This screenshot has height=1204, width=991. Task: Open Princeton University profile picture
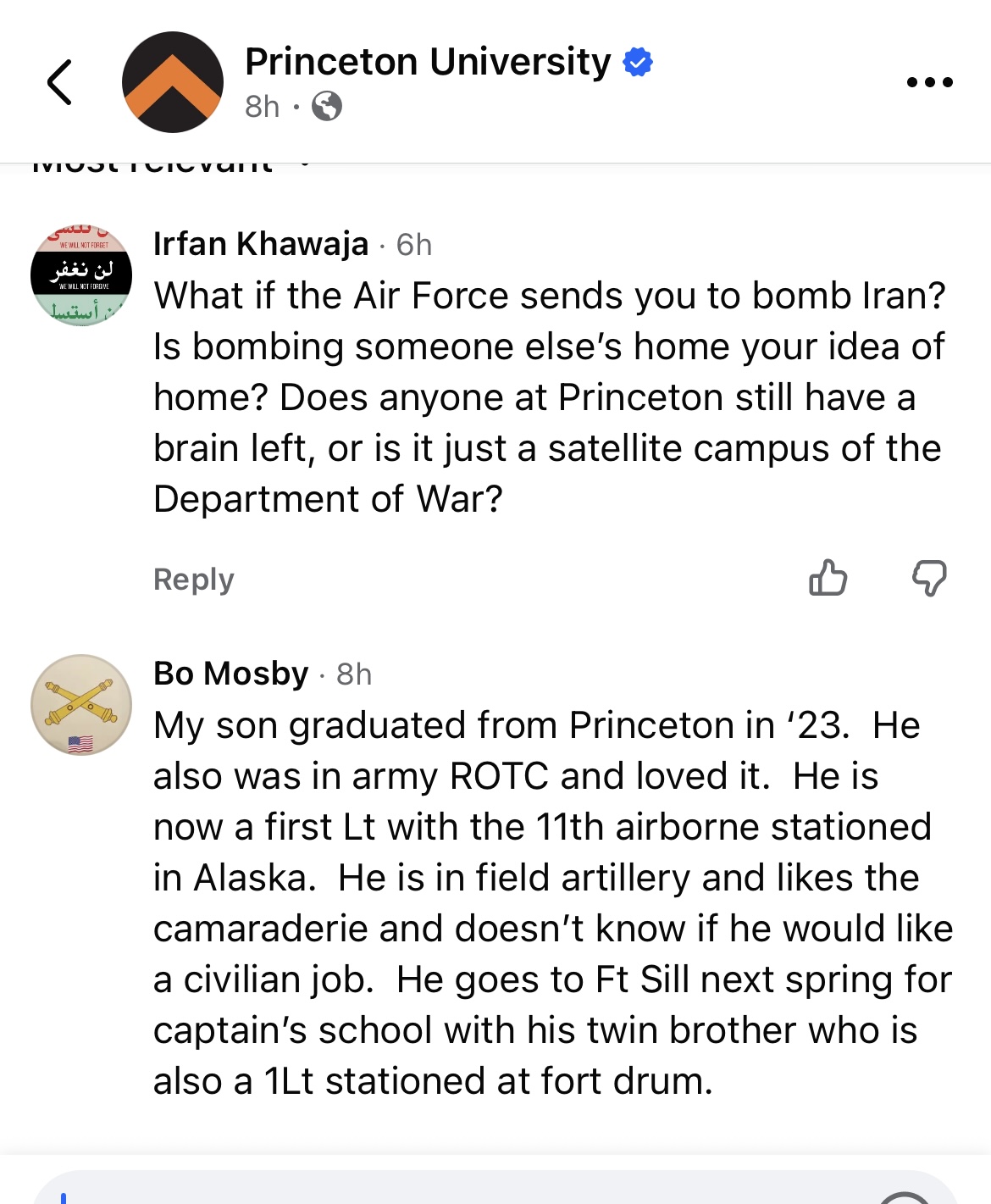coord(173,82)
